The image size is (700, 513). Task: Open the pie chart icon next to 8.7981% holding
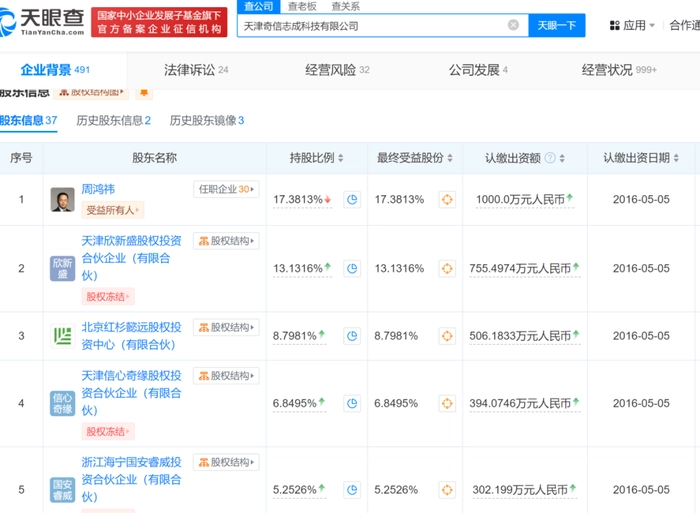click(352, 336)
